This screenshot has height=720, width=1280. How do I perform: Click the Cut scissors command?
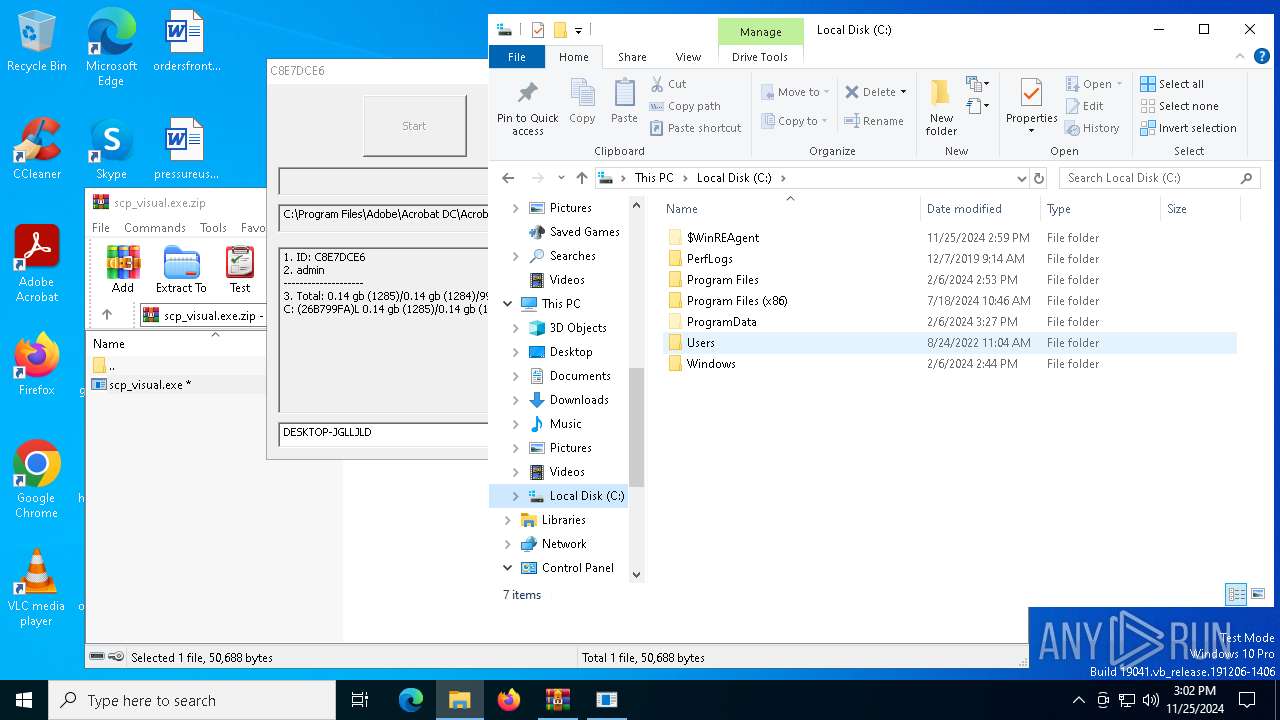(668, 84)
